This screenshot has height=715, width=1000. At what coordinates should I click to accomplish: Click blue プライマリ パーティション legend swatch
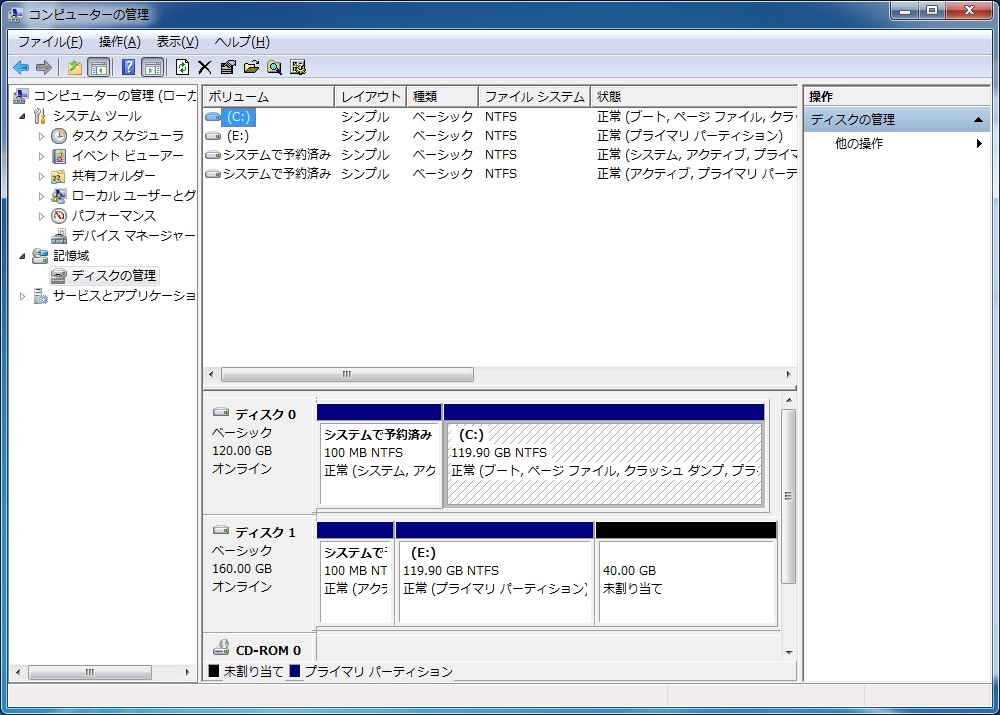coord(294,671)
